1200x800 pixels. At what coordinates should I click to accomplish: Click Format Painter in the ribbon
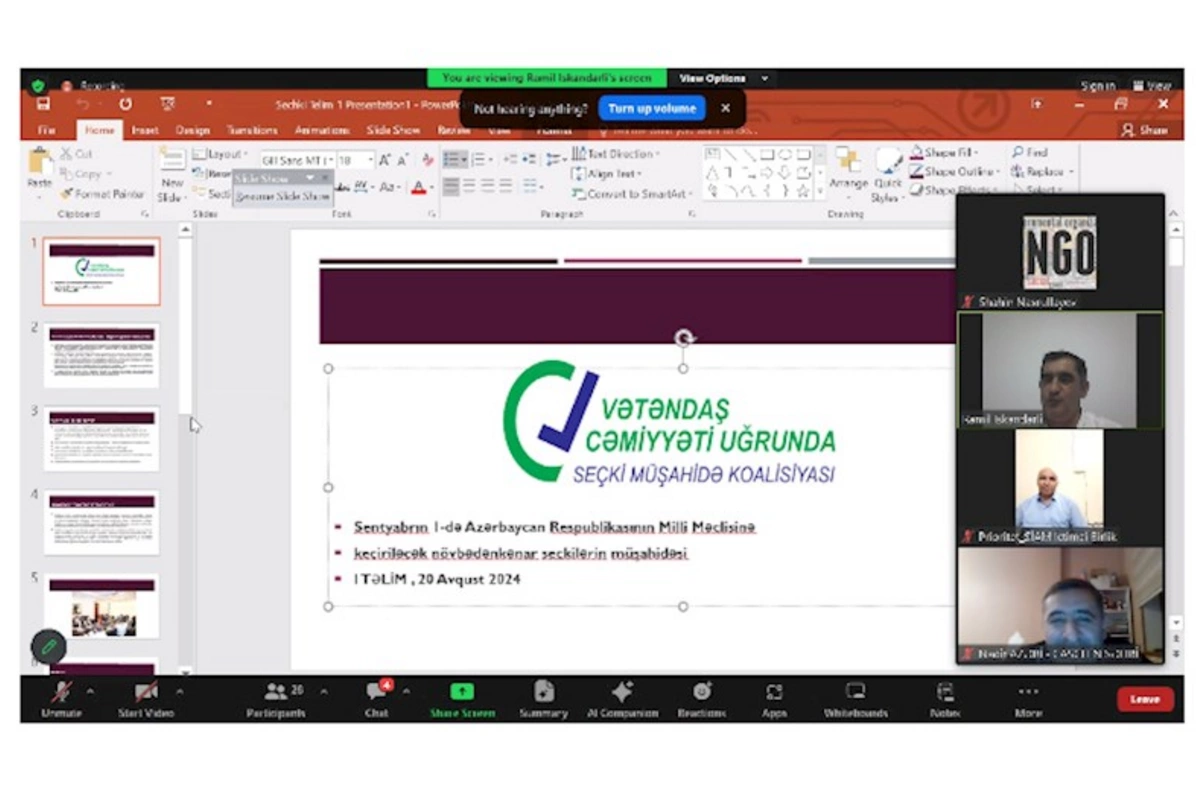point(102,194)
